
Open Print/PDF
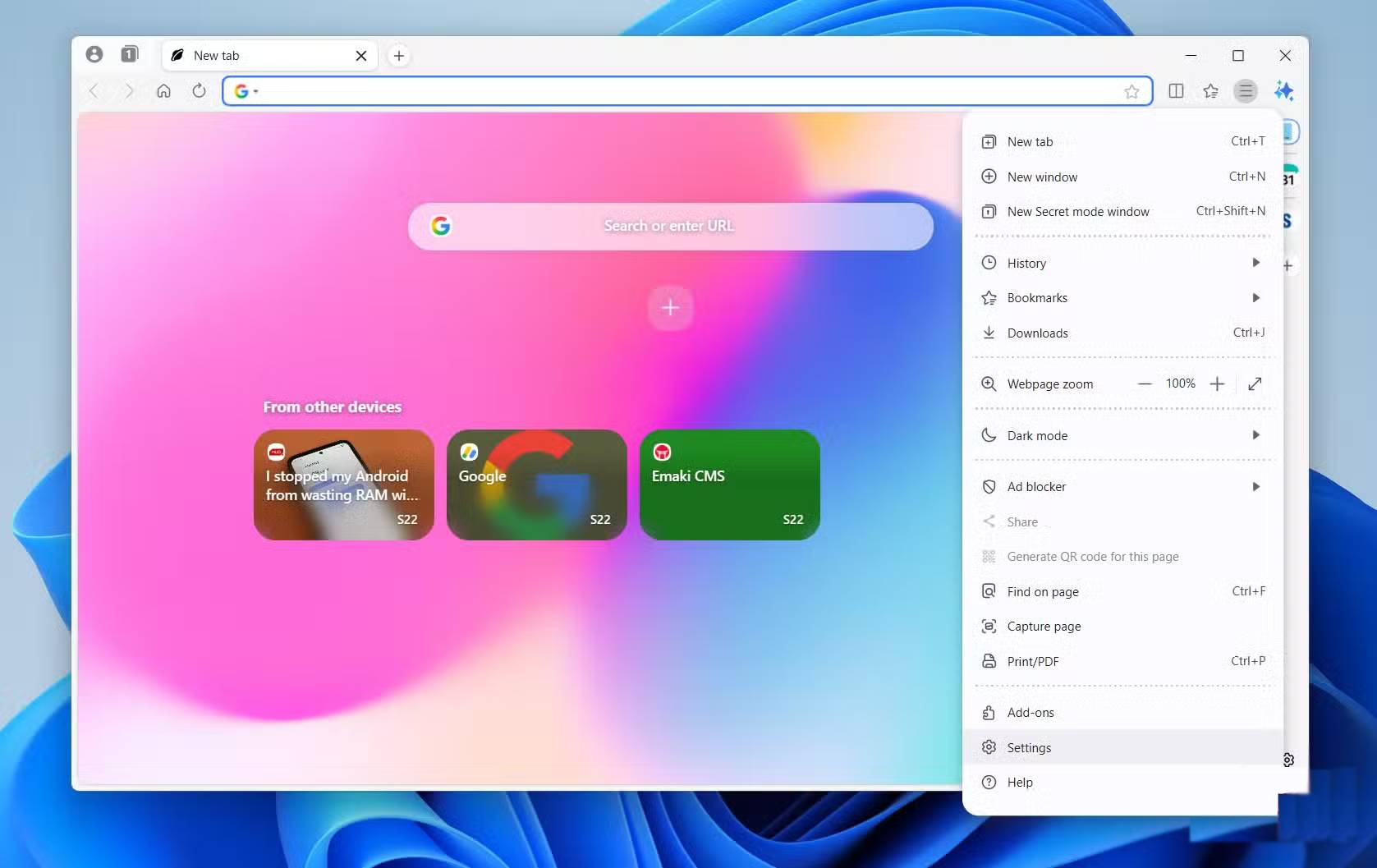coord(1122,662)
